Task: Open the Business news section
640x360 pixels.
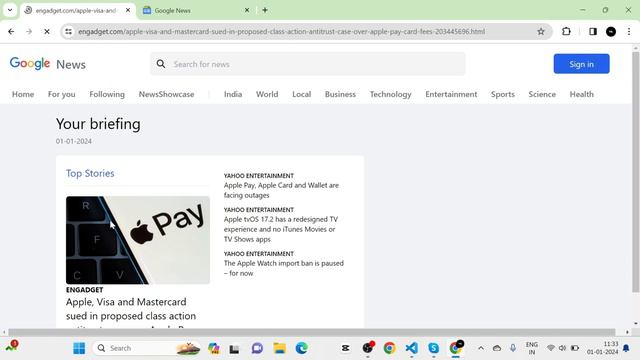Action: pyautogui.click(x=340, y=94)
